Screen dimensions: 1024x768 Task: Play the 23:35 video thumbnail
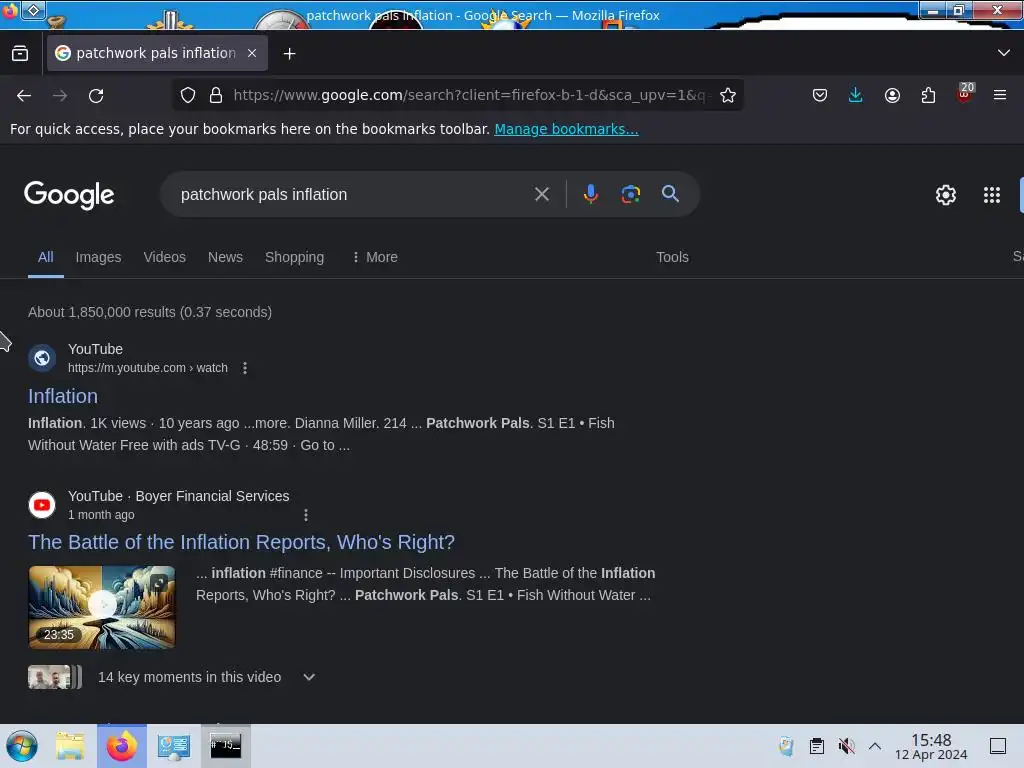[102, 607]
